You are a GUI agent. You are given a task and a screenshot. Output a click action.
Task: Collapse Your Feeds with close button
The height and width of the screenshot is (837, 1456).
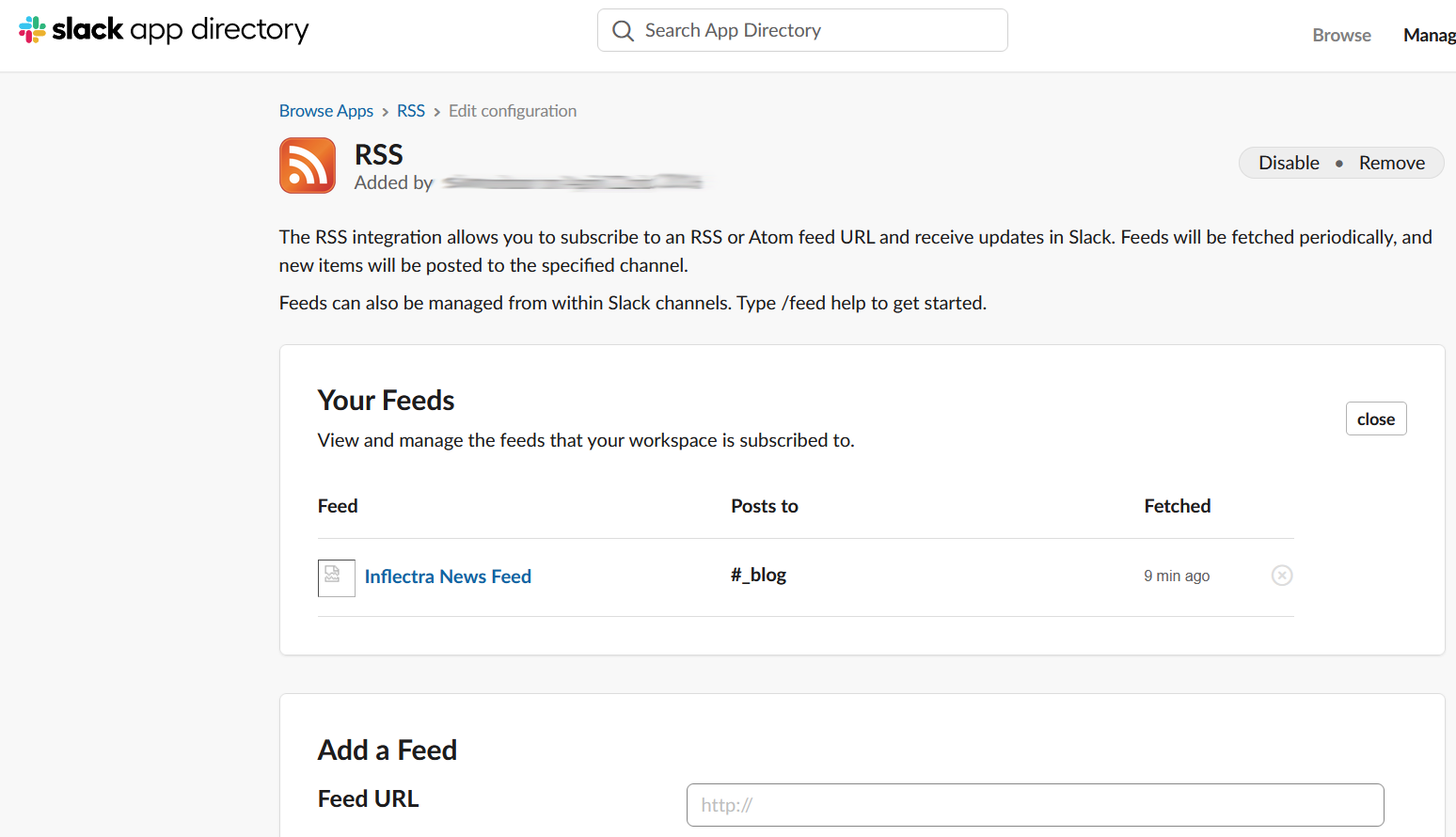[1375, 419]
